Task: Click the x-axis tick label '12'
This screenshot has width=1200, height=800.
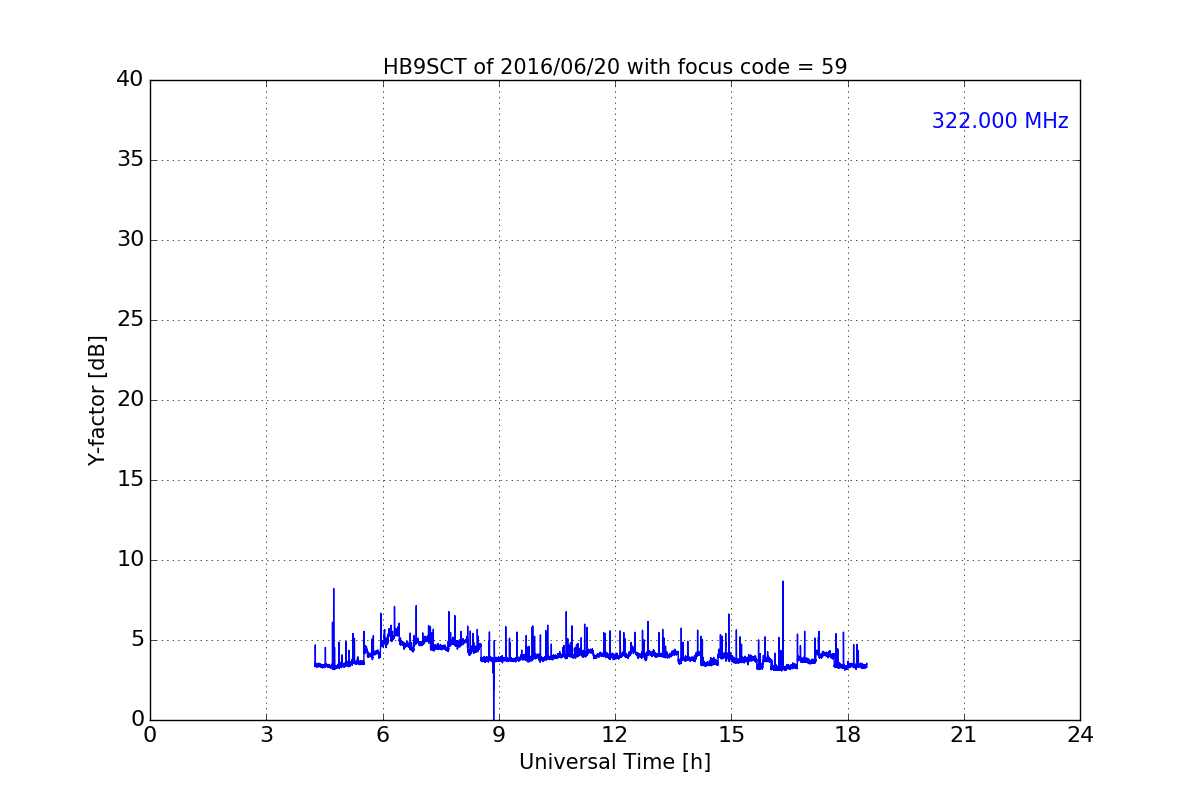Action: point(615,734)
